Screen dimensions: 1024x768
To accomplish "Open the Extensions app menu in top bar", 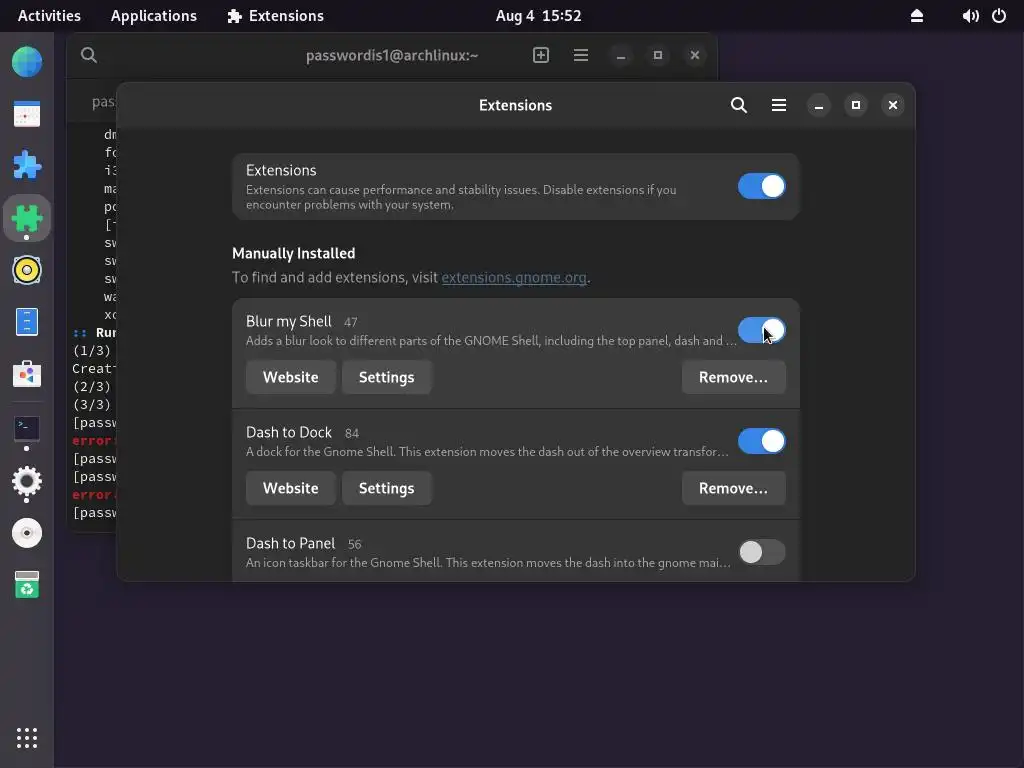I will tap(275, 16).
